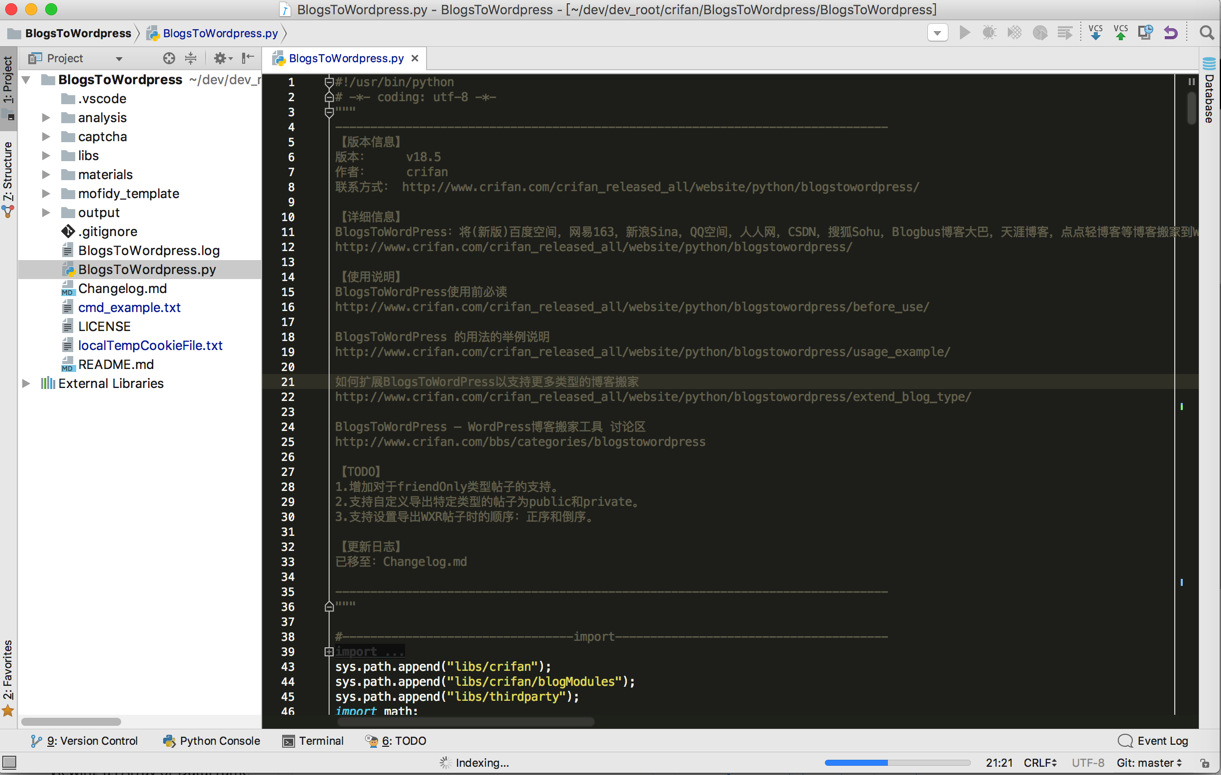Image resolution: width=1221 pixels, height=775 pixels.
Task: Click the Run (play) icon in toolbar
Action: [964, 33]
